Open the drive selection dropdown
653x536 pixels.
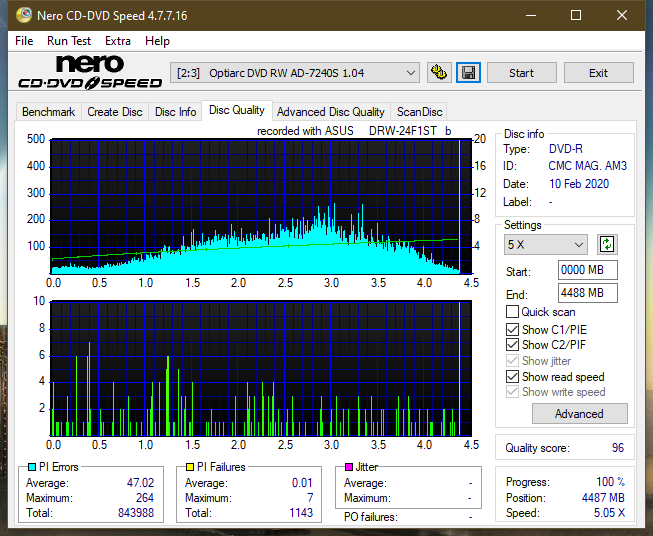coord(295,73)
